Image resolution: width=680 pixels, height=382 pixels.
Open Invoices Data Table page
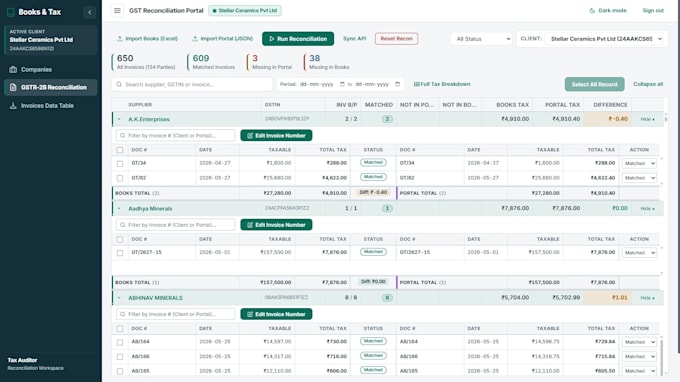pyautogui.click(x=51, y=105)
